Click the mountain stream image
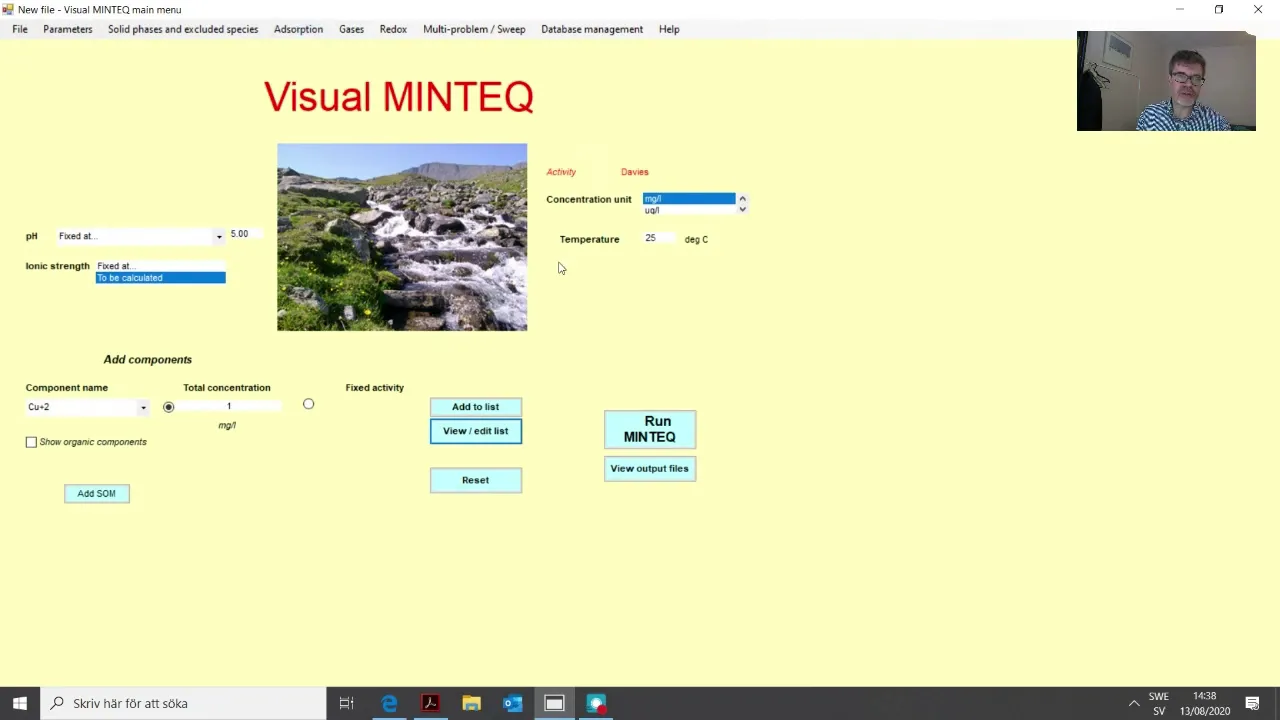 402,237
